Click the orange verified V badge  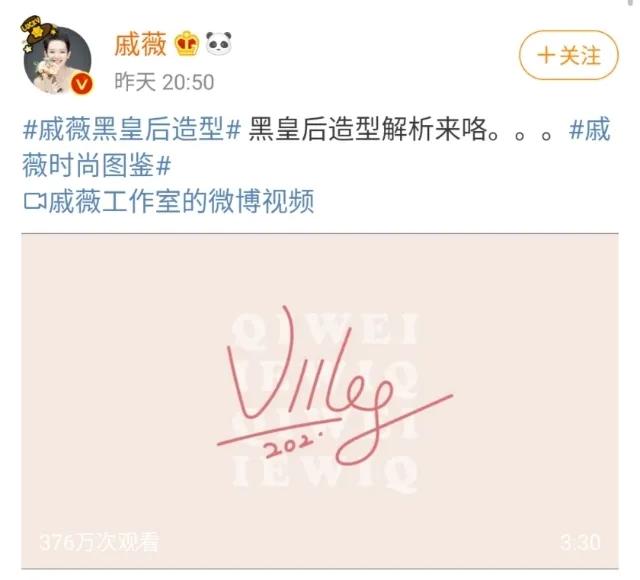pos(82,84)
